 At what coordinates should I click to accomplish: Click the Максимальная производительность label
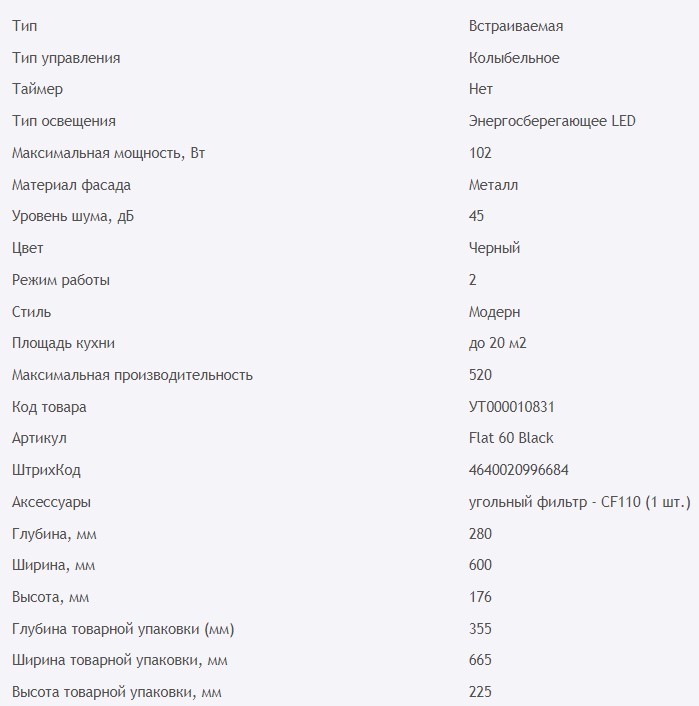(132, 375)
